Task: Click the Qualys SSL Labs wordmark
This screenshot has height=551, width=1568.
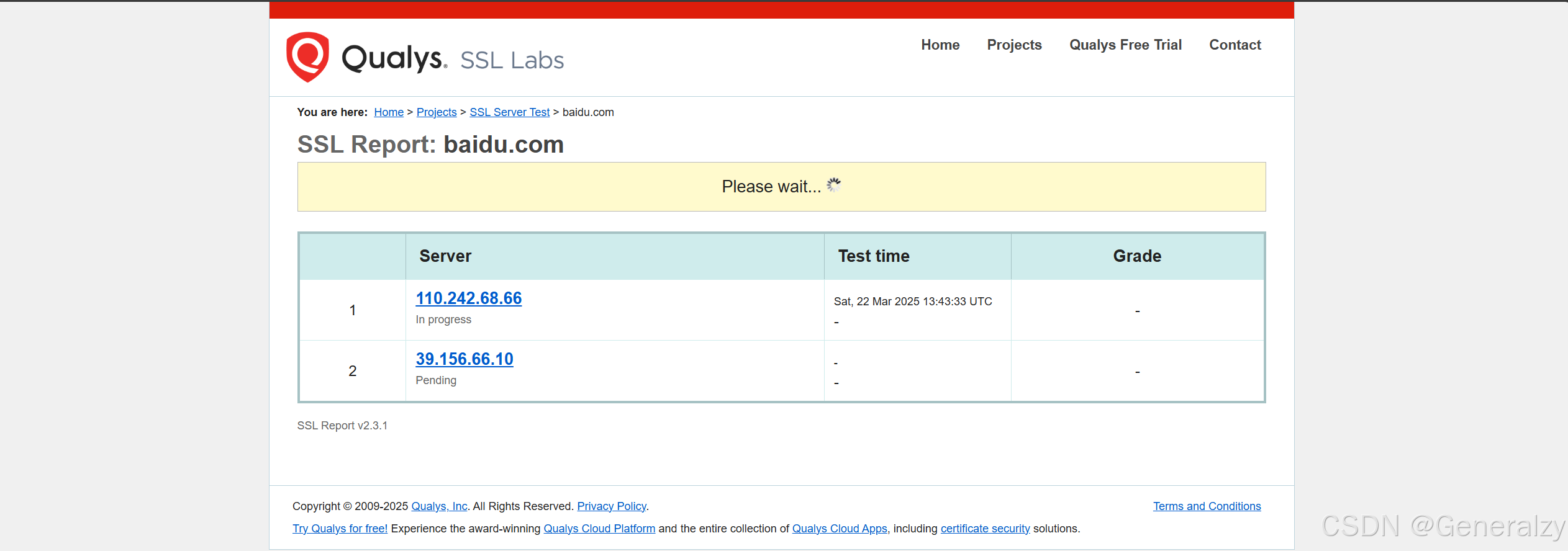Action: click(453, 59)
